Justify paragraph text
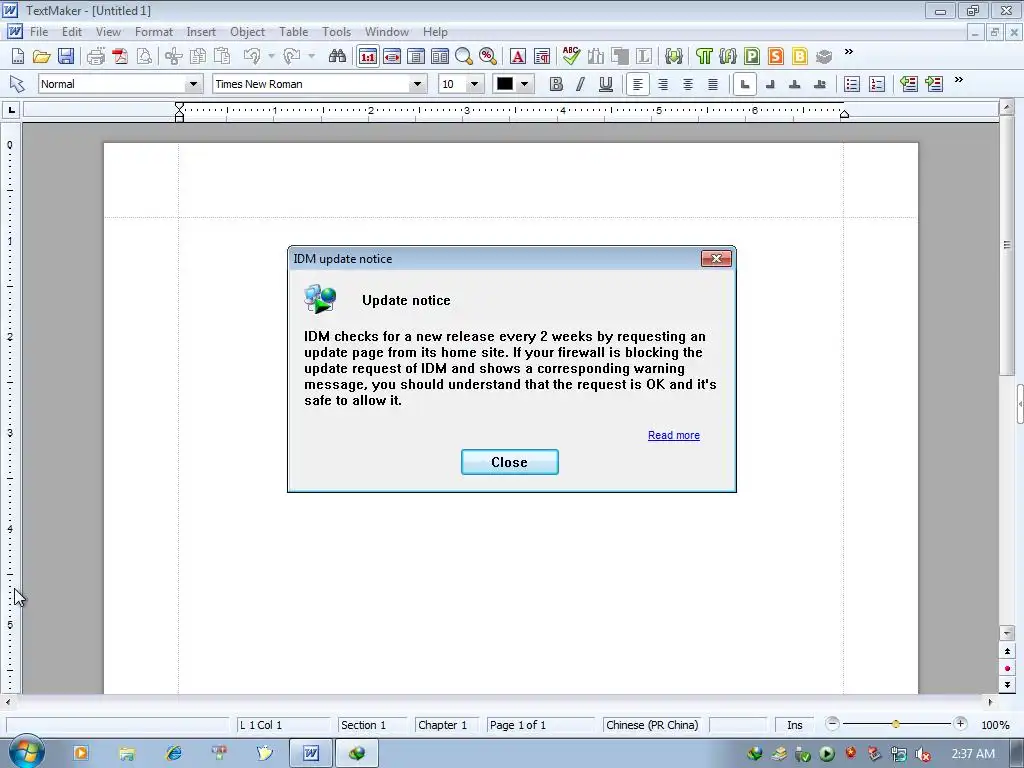The height and width of the screenshot is (768, 1024). pyautogui.click(x=713, y=84)
